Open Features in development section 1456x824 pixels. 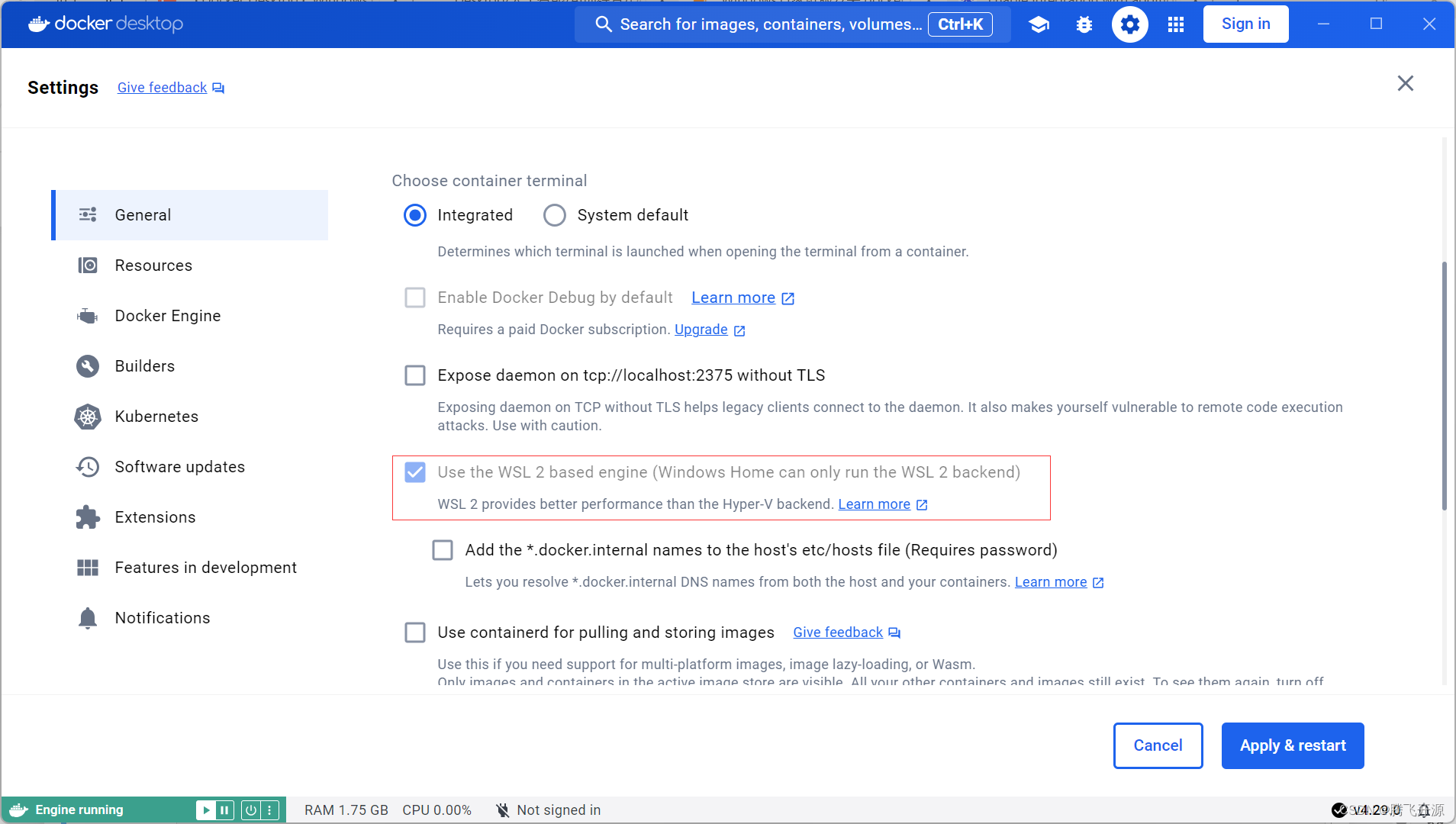[190, 568]
